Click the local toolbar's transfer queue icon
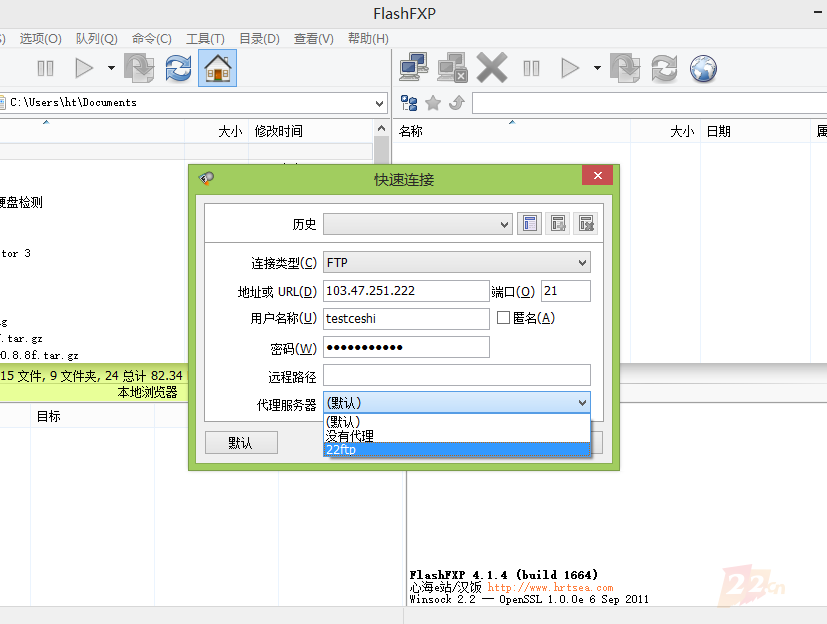 tap(139, 68)
